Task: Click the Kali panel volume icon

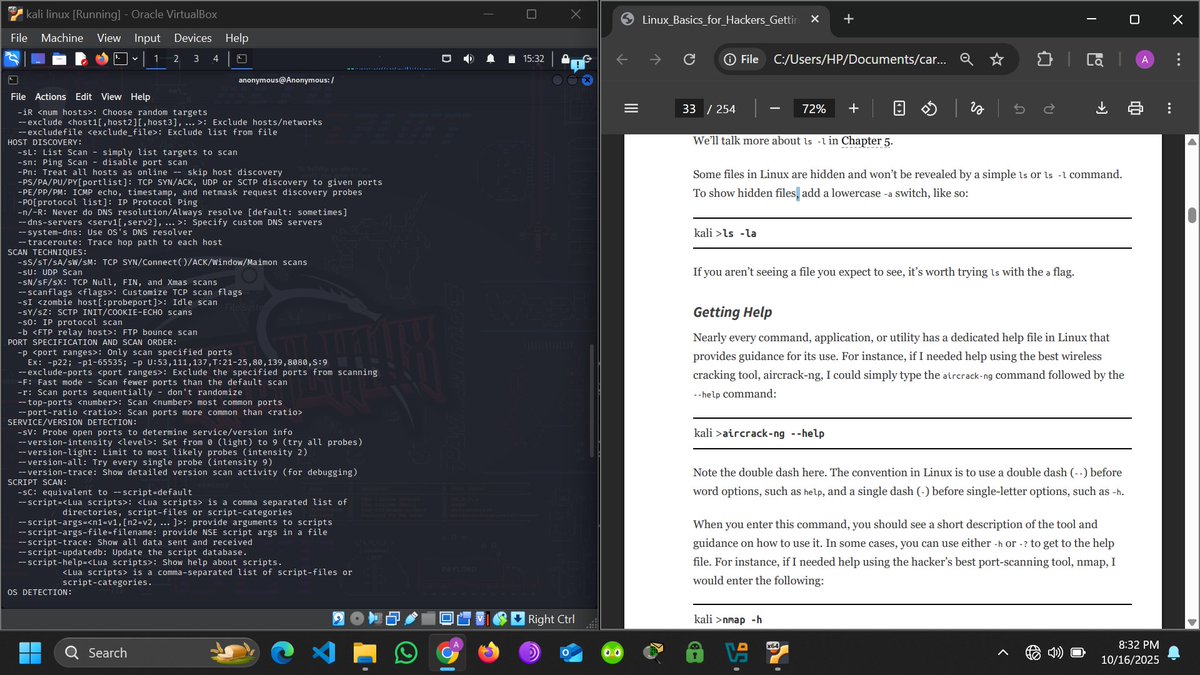Action: click(x=468, y=59)
